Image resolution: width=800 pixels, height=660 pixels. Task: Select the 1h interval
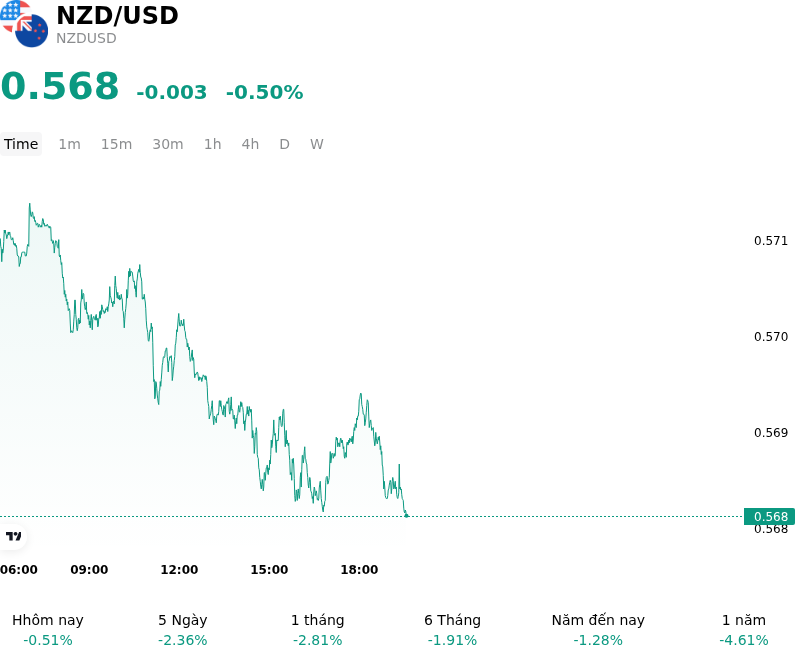213,144
